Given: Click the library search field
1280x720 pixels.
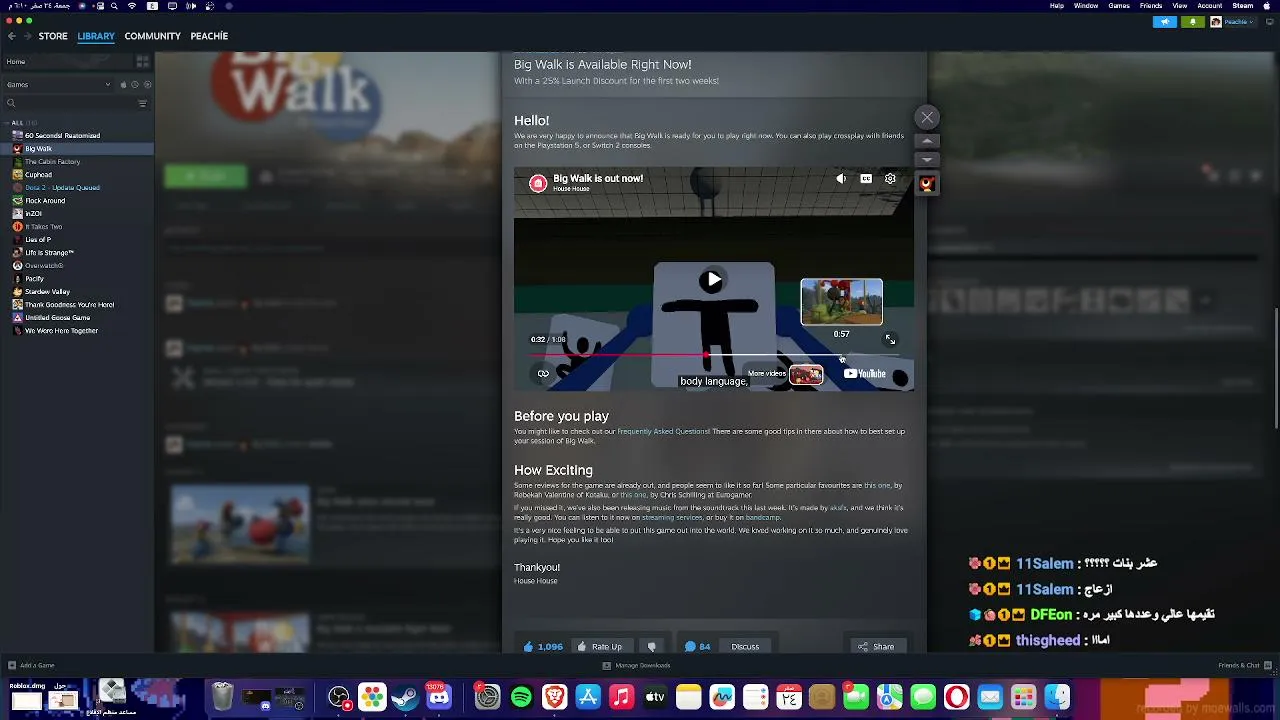Looking at the screenshot, I should click(70, 103).
